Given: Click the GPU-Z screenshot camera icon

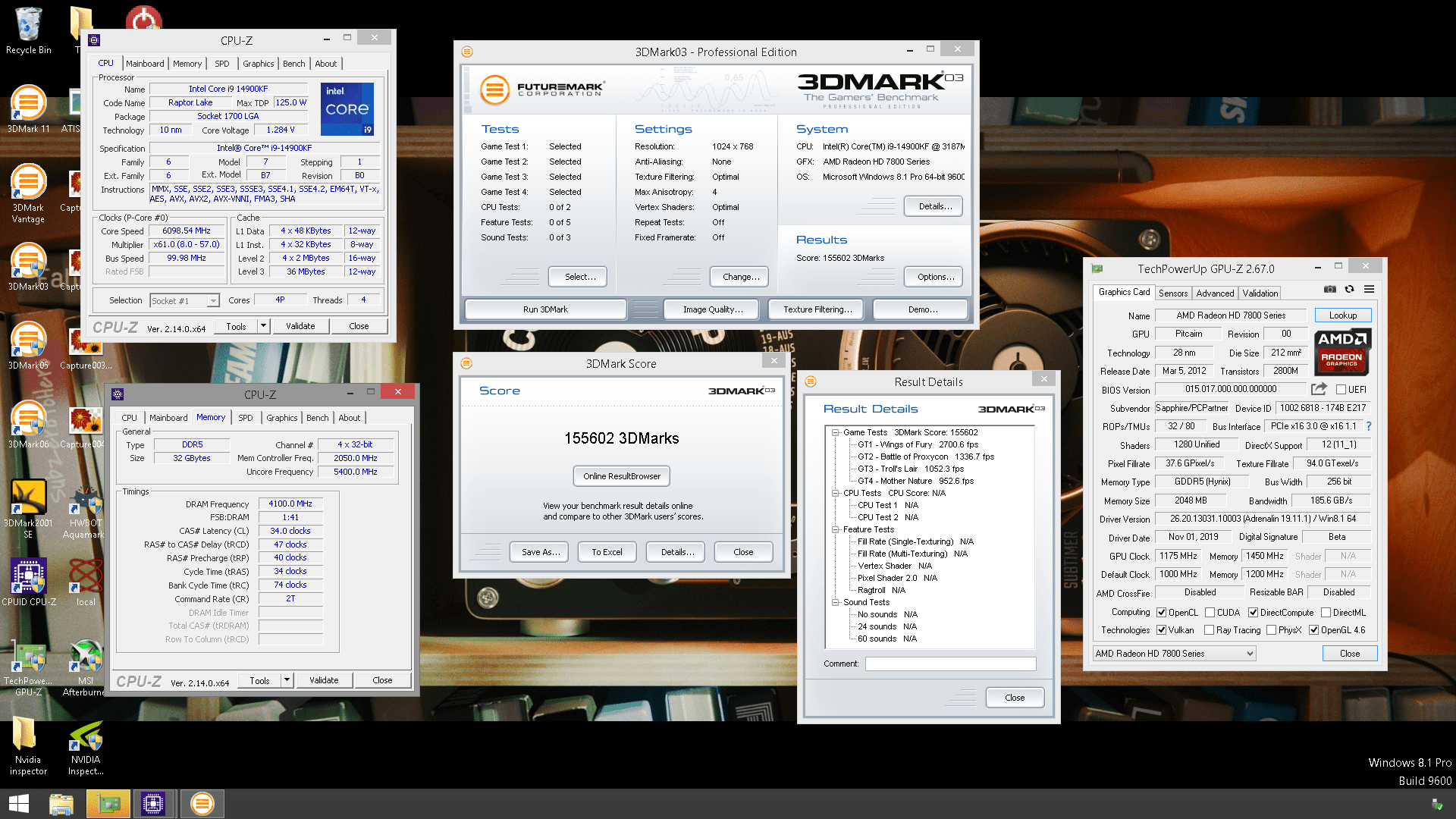Looking at the screenshot, I should coord(1330,290).
